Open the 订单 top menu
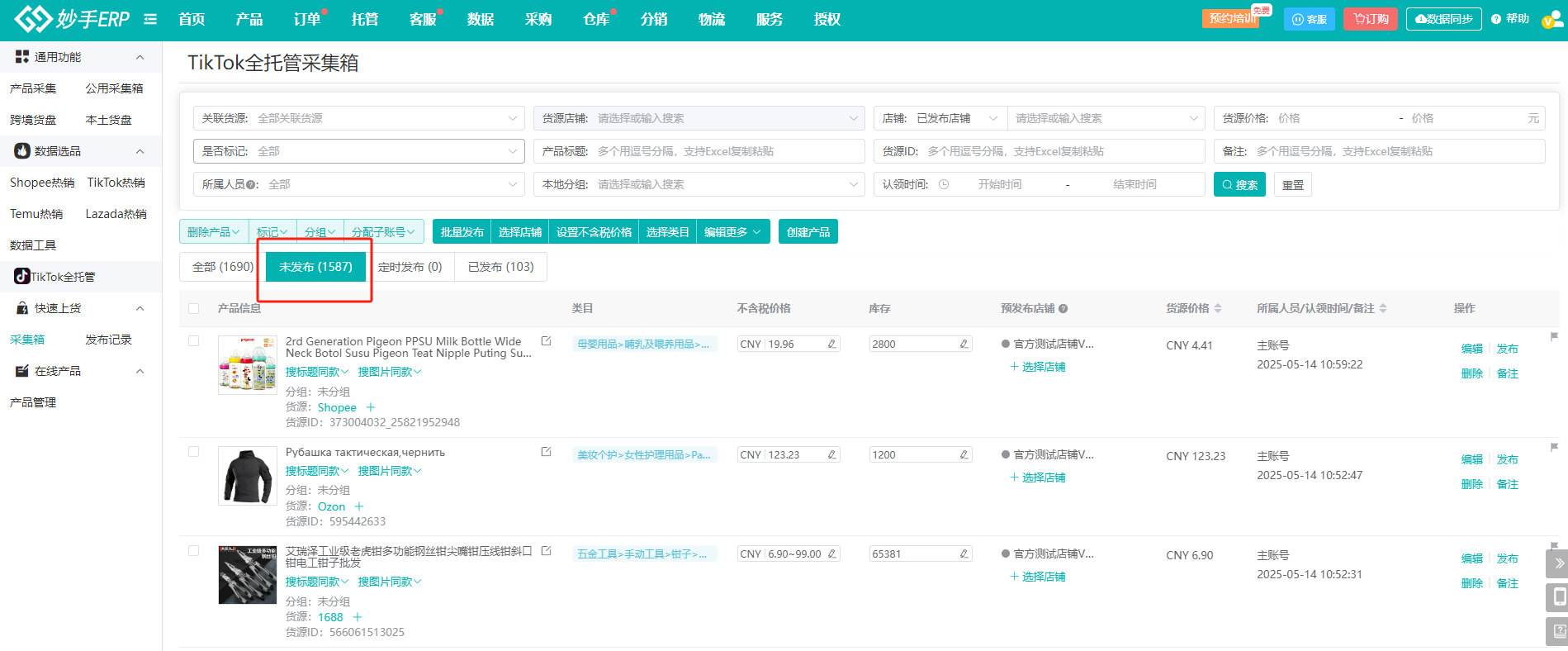Screen dimensions: 1568x651 click(307, 19)
